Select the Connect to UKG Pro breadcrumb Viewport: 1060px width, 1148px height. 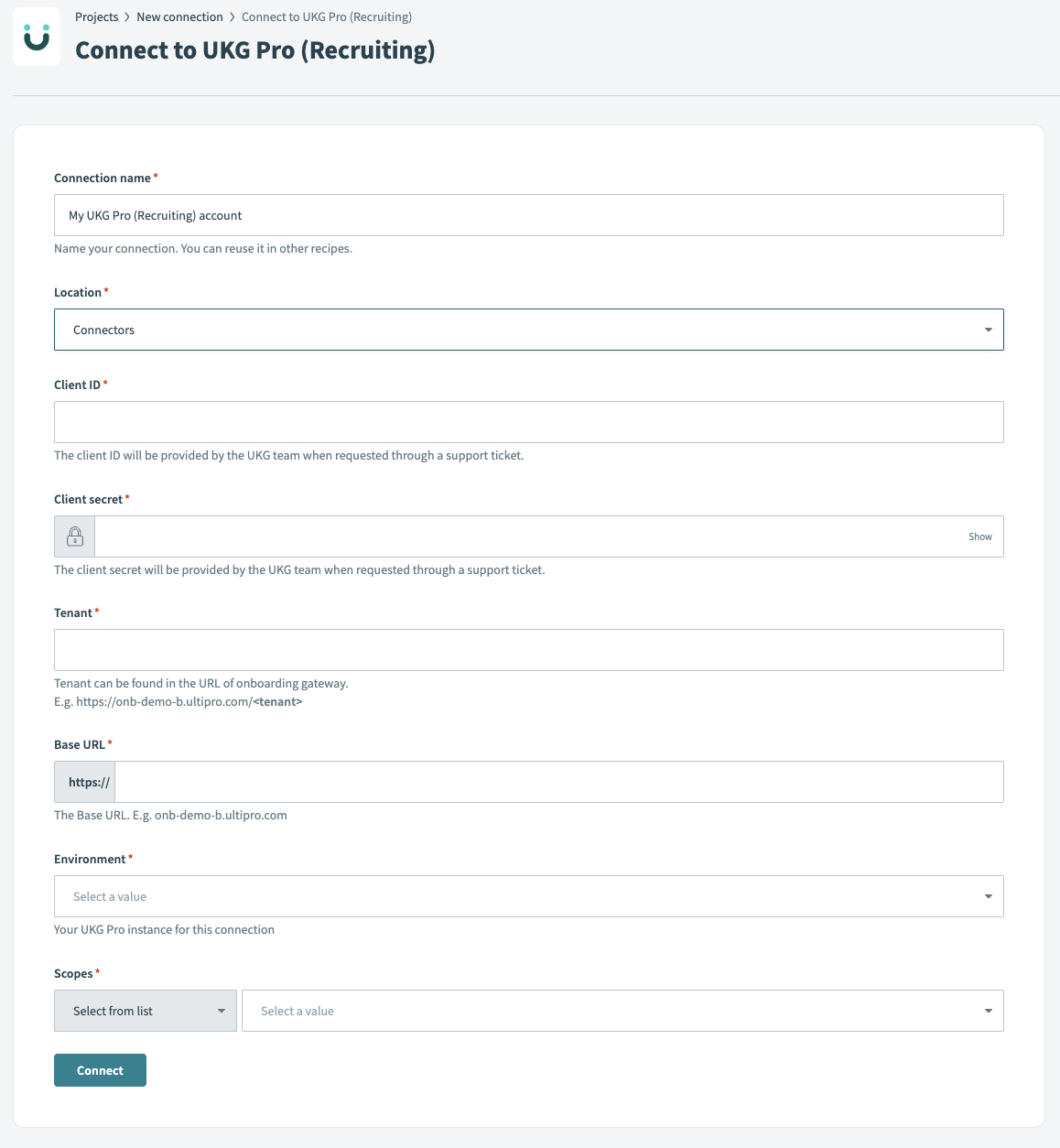(327, 16)
